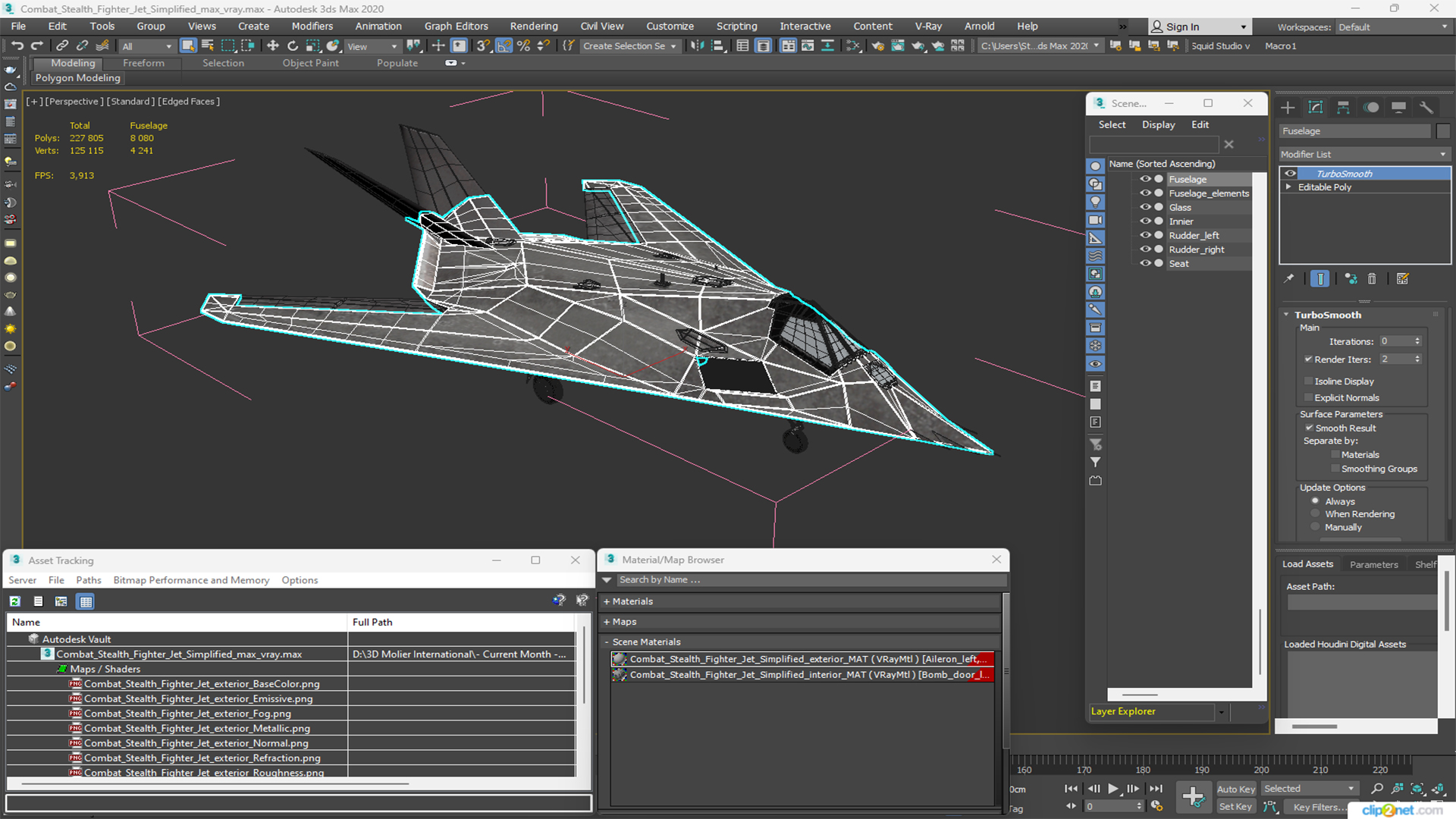1456x819 pixels.
Task: Click Display Cameras filter in Scene Explorer
Action: pyautogui.click(x=1096, y=220)
